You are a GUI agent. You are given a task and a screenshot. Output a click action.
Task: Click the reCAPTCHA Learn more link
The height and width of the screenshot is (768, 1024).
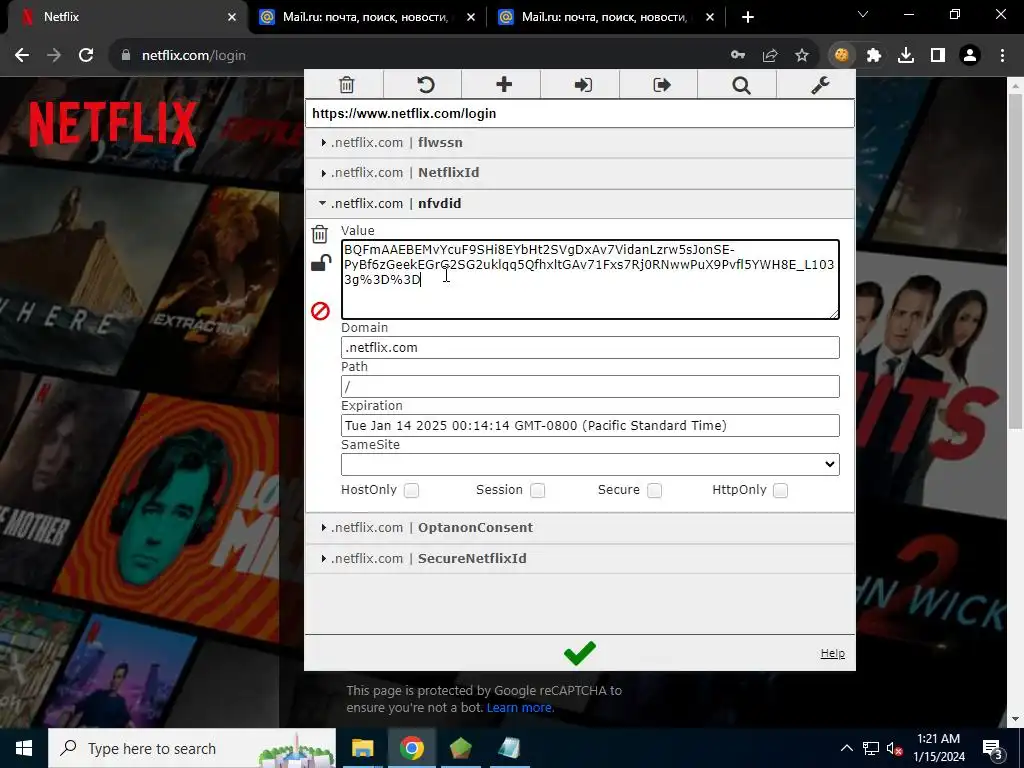(520, 707)
